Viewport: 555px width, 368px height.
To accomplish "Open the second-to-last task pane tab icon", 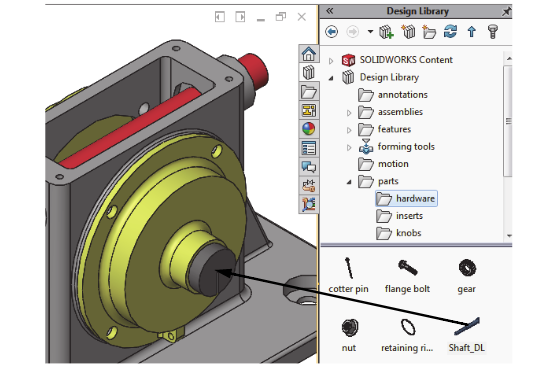I will pos(309,185).
